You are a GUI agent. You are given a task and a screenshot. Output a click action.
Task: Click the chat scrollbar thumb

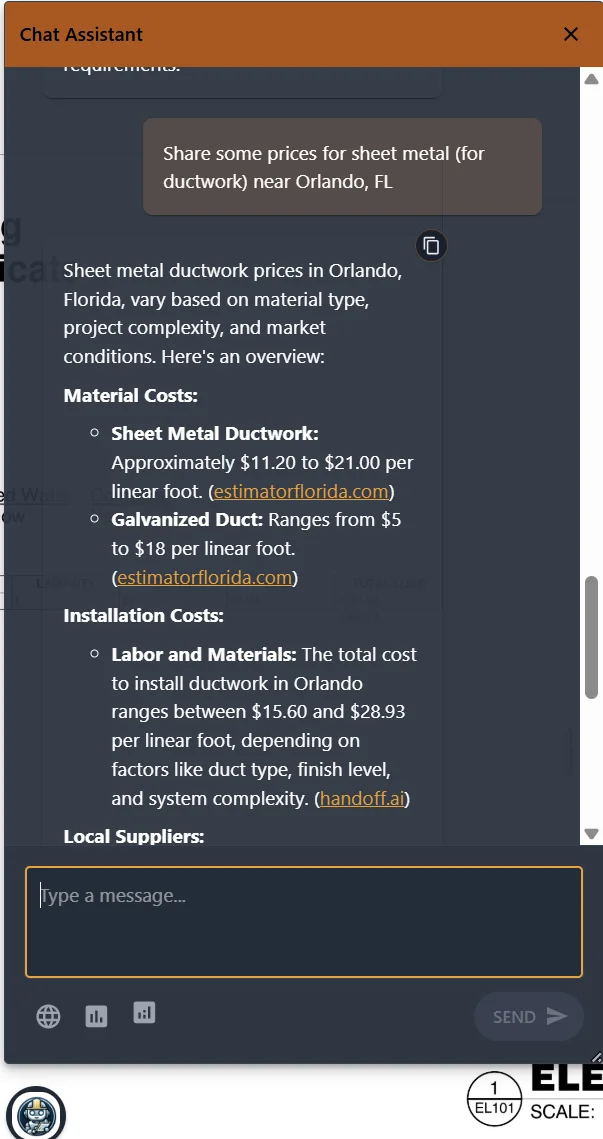click(x=592, y=637)
